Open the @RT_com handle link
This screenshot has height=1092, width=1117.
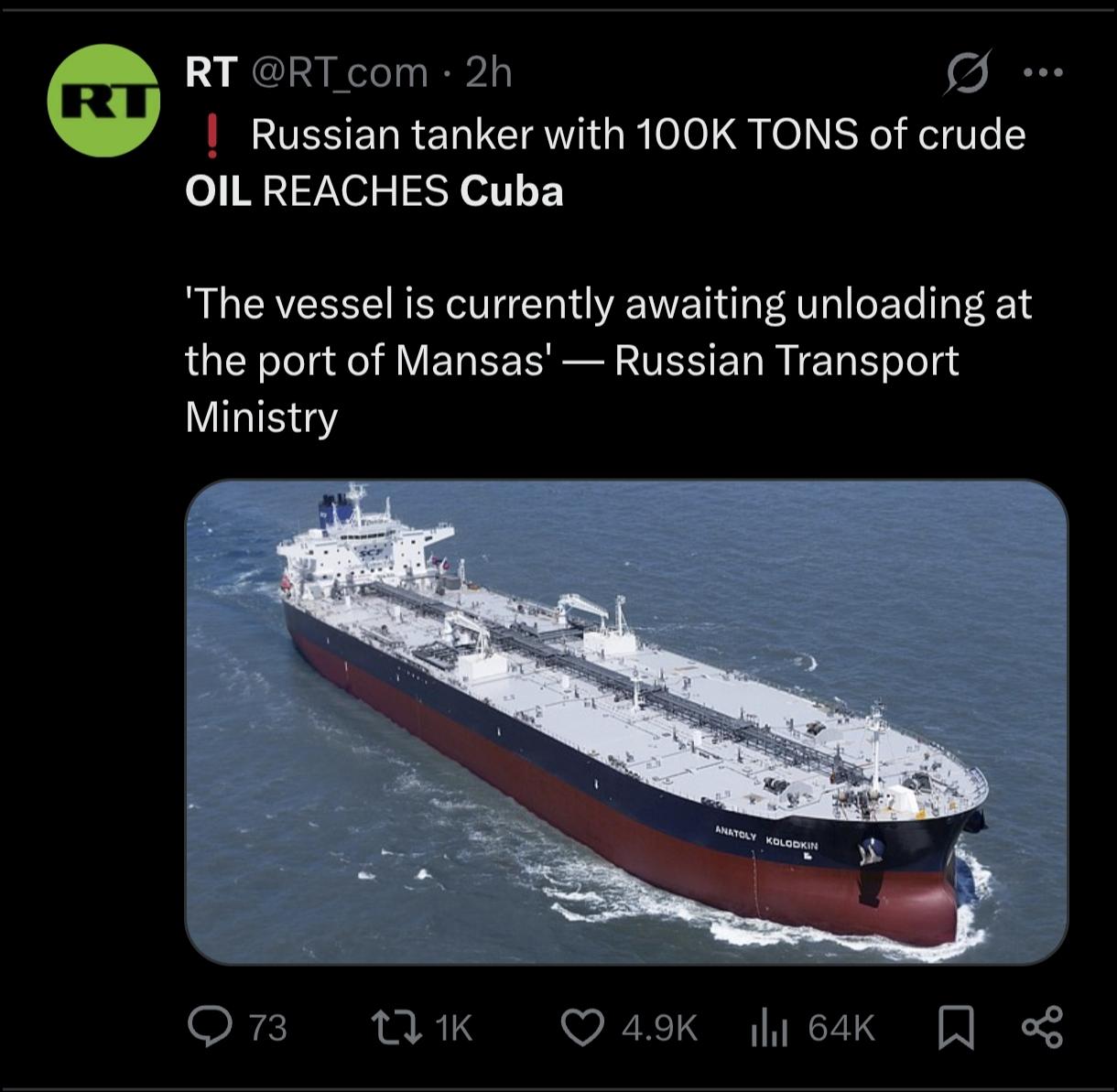click(x=339, y=72)
